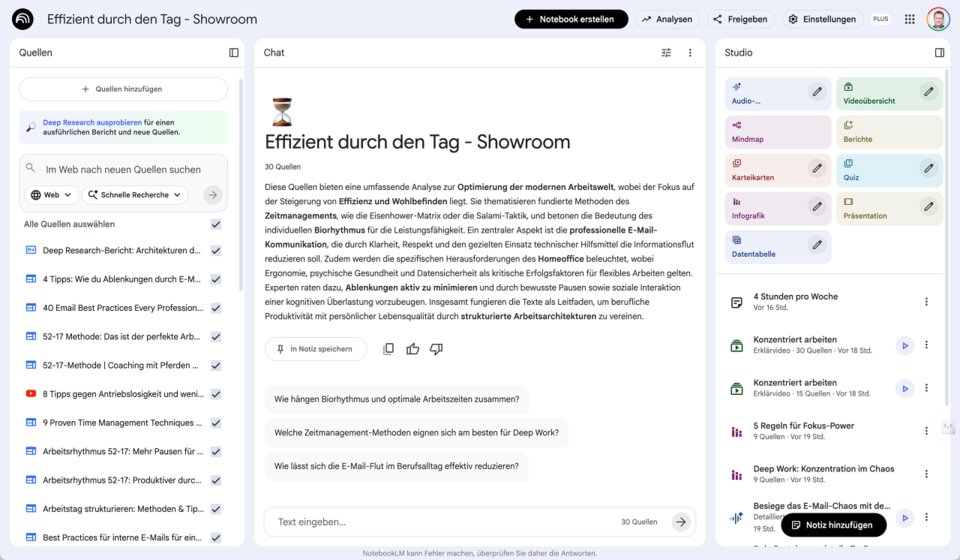Play Besiege das E-Mail-Chaos audio
Viewport: 960px width, 560px height.
(905, 518)
